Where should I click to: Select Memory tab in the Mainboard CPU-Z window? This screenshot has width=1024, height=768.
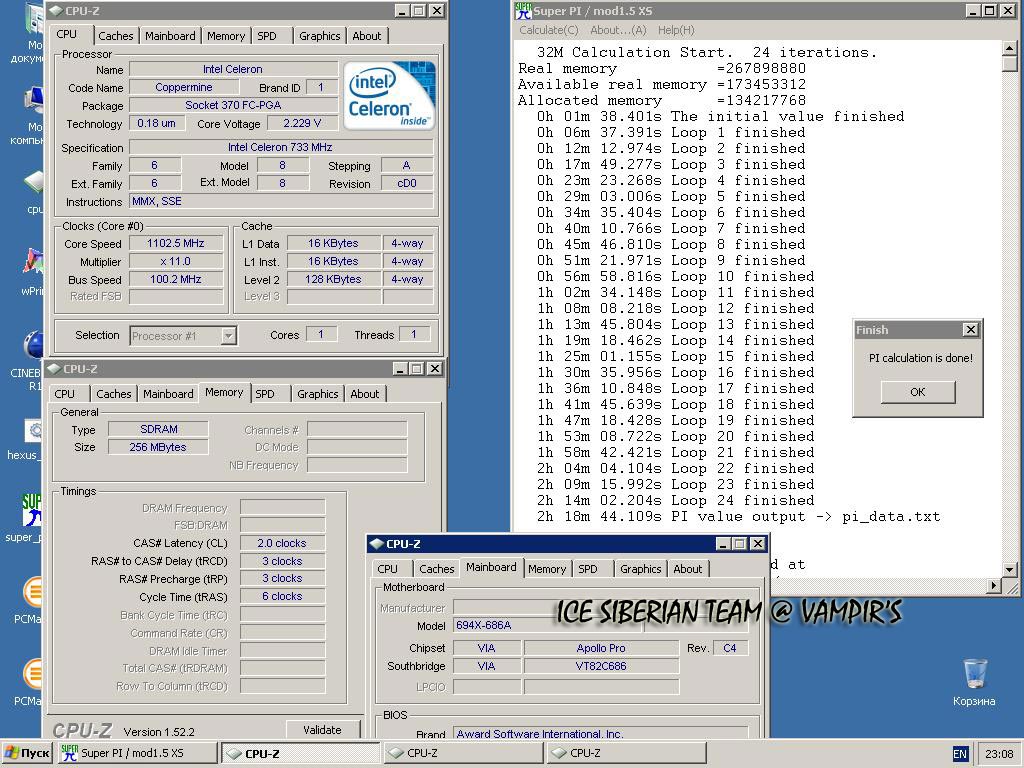547,569
